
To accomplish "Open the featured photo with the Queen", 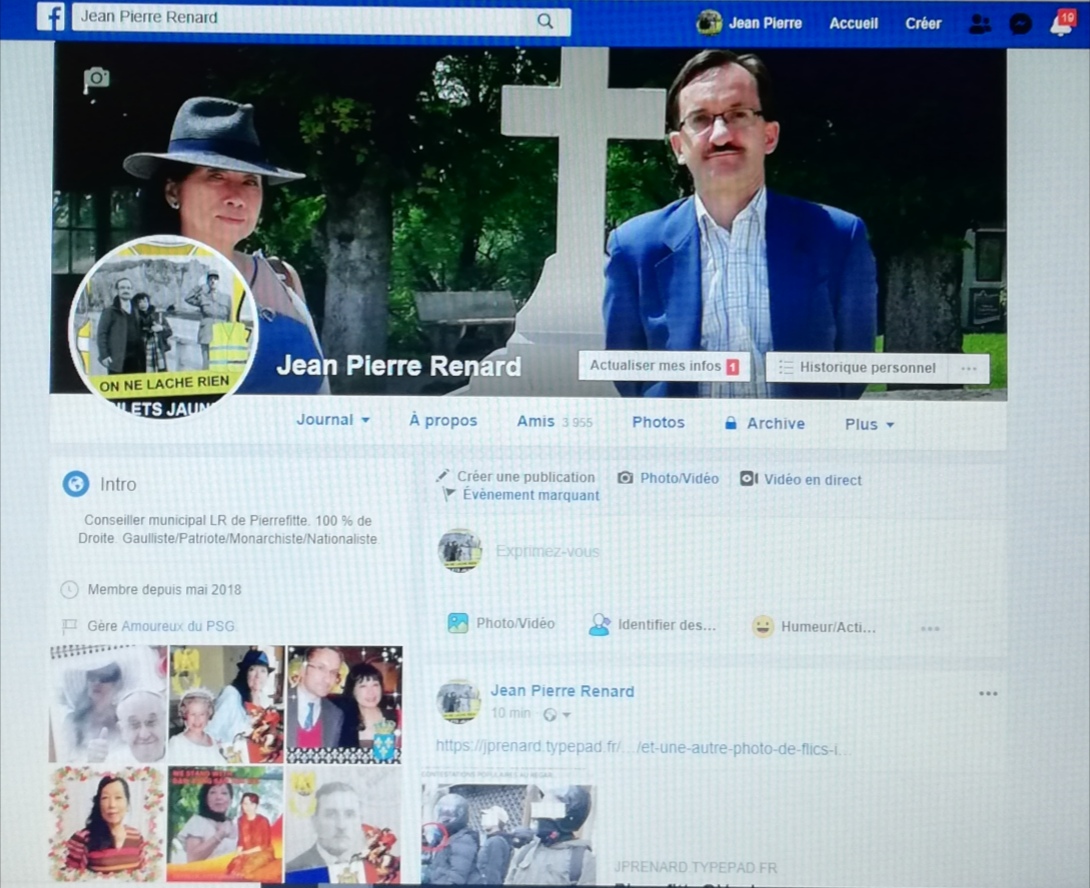I will [226, 704].
